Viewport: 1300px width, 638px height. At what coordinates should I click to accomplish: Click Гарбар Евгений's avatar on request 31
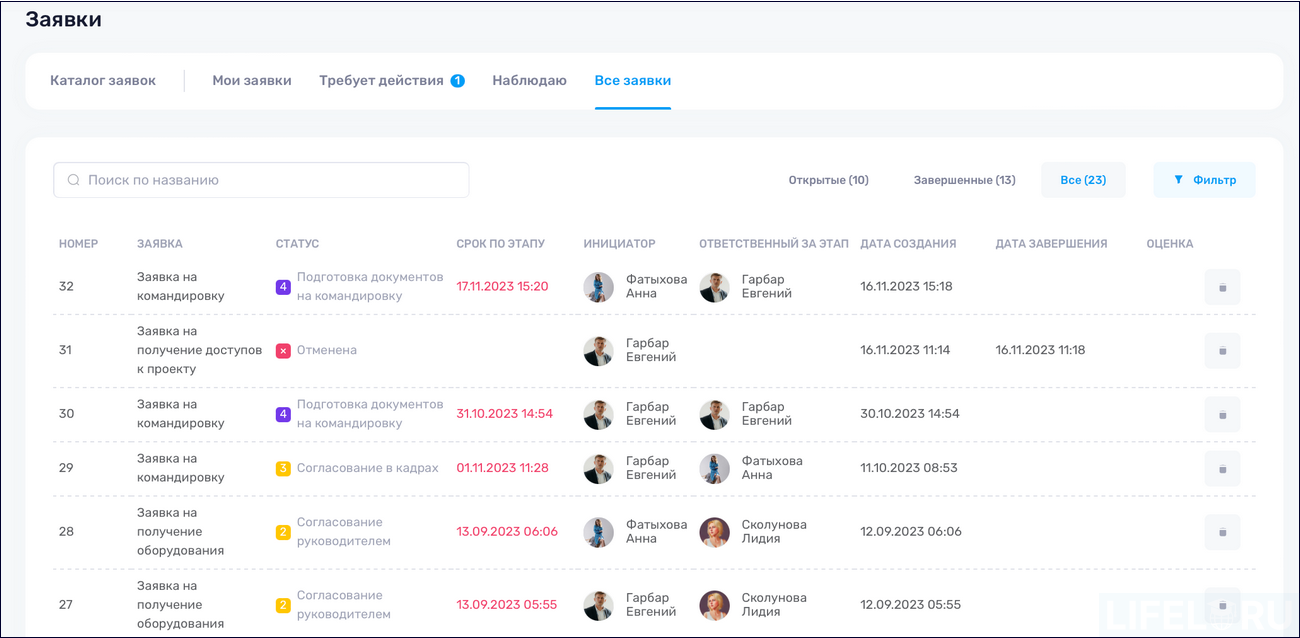[x=599, y=350]
